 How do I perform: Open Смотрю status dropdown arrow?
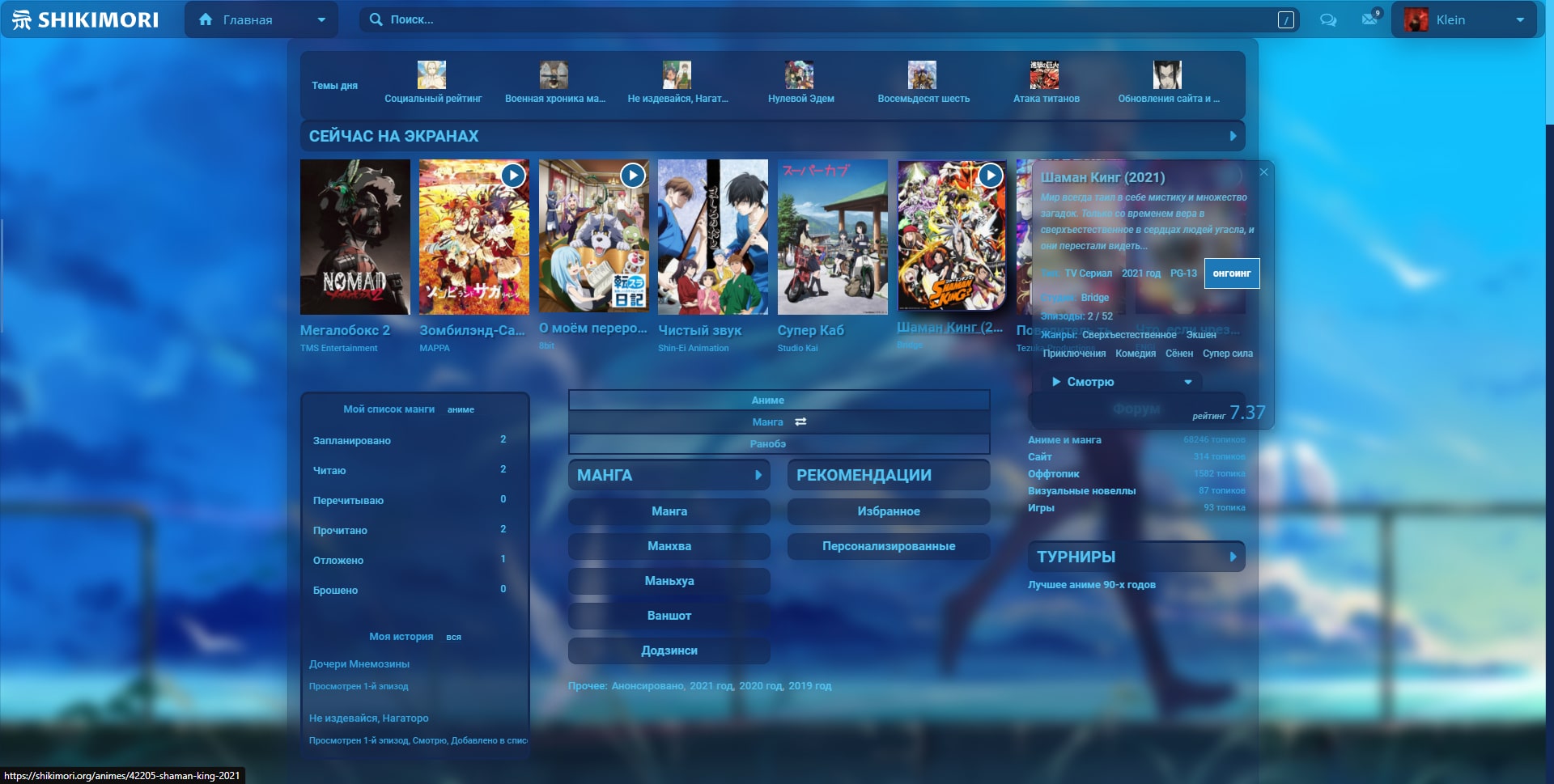click(x=1188, y=382)
